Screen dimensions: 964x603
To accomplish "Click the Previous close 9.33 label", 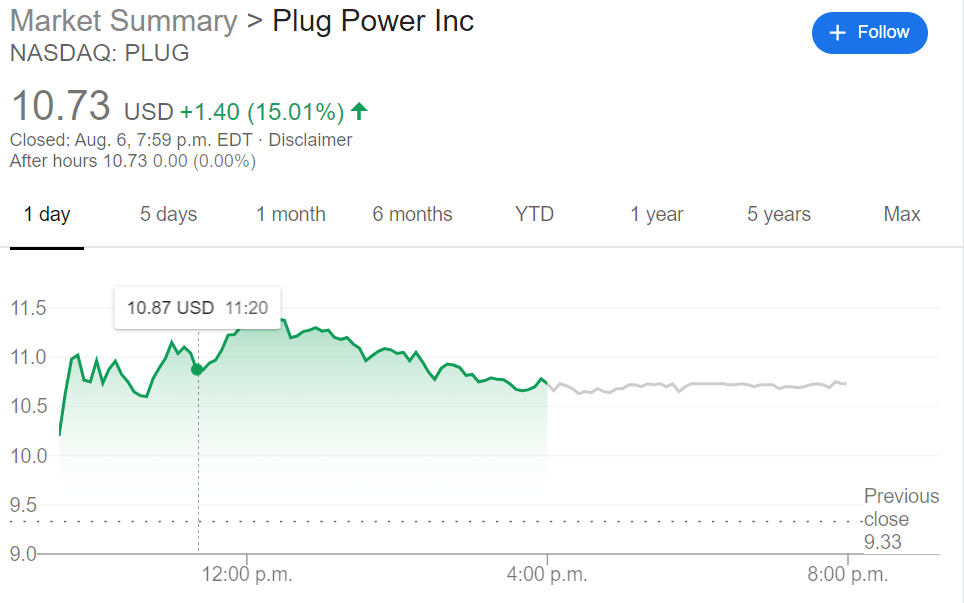I will point(900,519).
